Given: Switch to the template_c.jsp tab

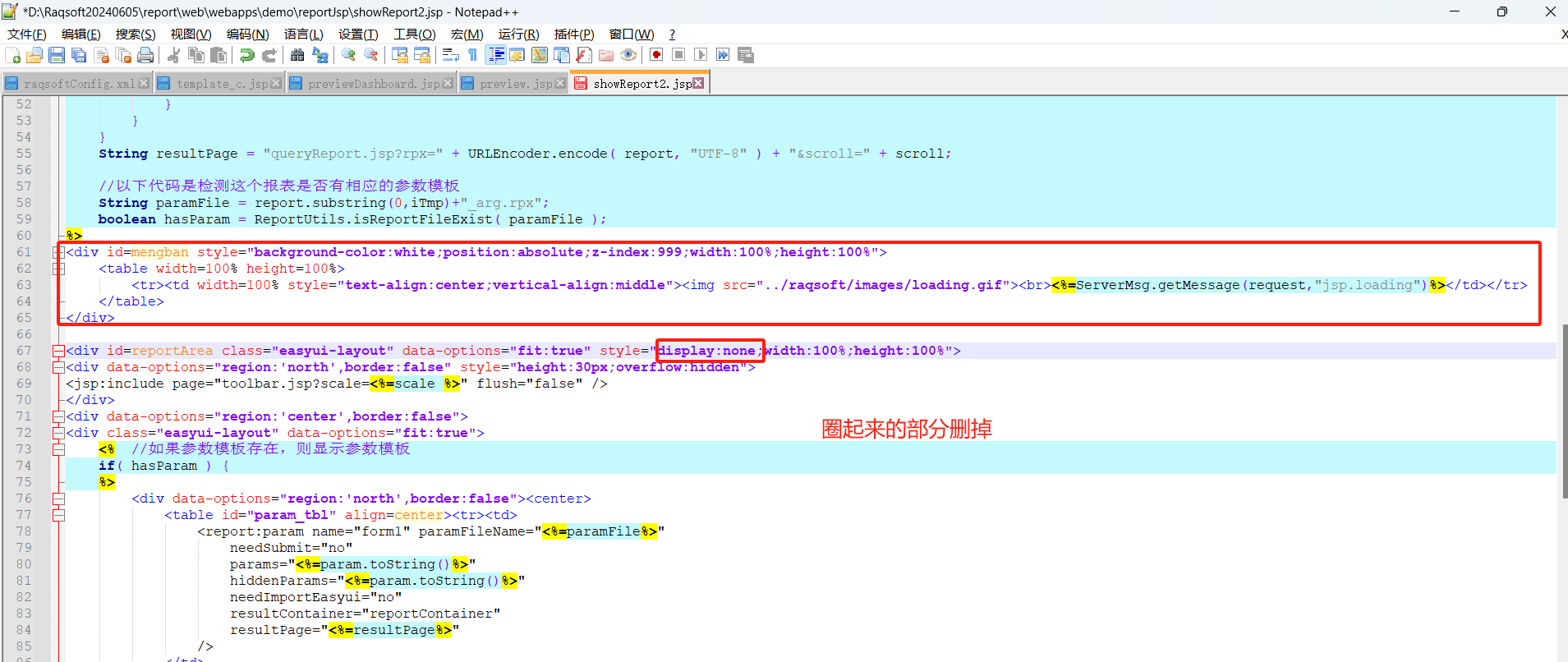Looking at the screenshot, I should point(220,84).
